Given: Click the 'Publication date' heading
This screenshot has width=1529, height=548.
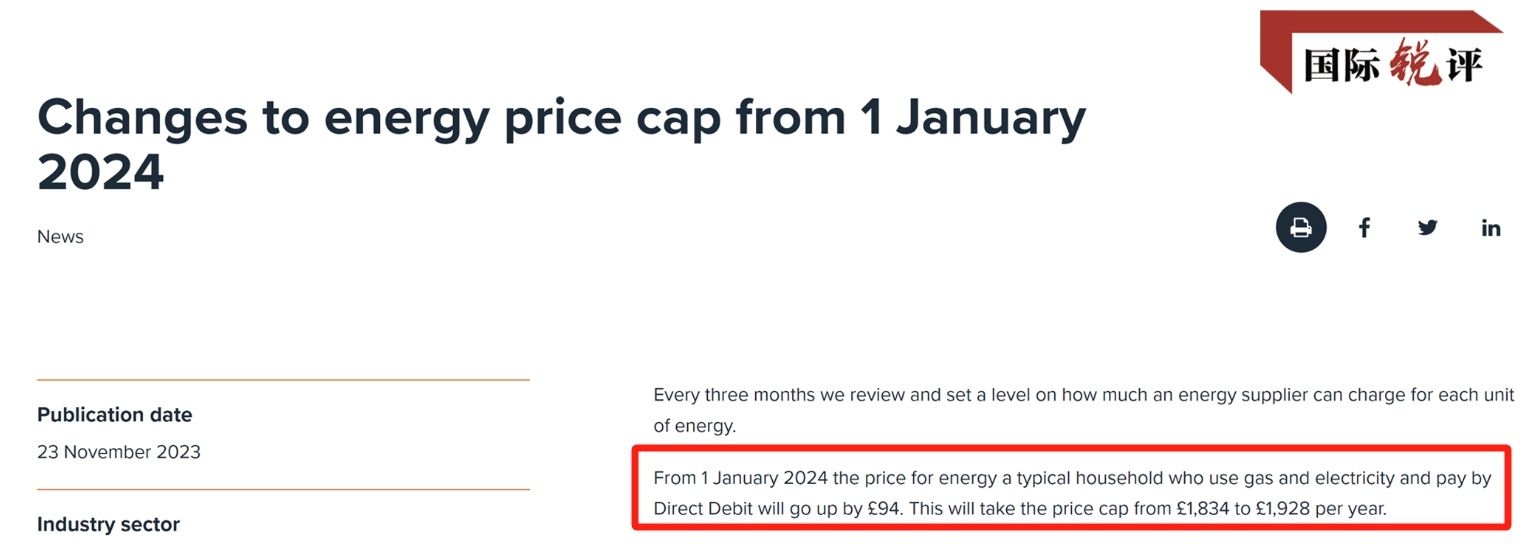Looking at the screenshot, I should (114, 415).
